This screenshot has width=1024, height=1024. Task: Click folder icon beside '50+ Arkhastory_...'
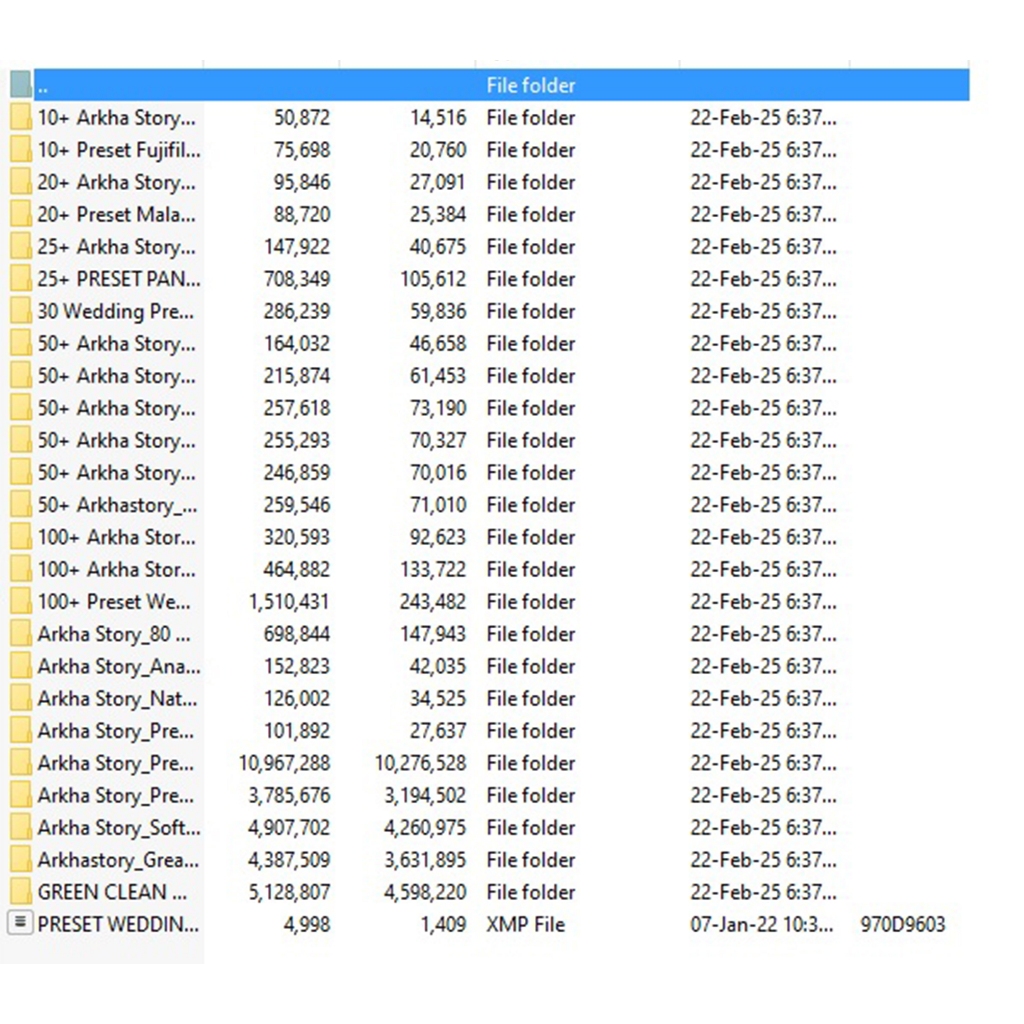click(x=20, y=505)
